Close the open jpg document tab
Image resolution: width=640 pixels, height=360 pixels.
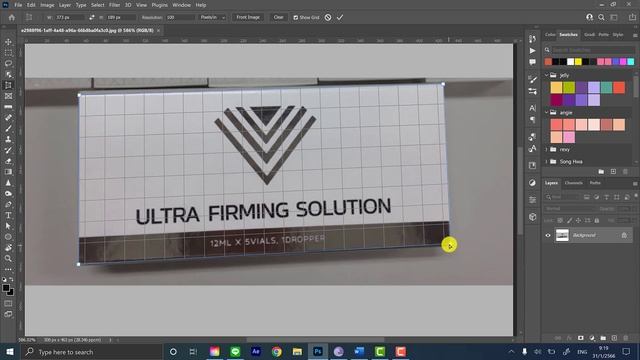158,30
